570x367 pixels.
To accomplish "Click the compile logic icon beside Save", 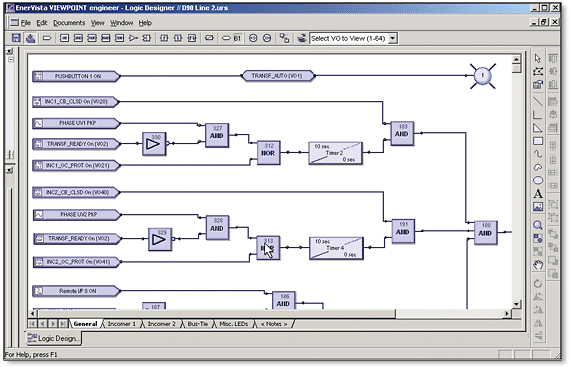I will tap(31, 38).
